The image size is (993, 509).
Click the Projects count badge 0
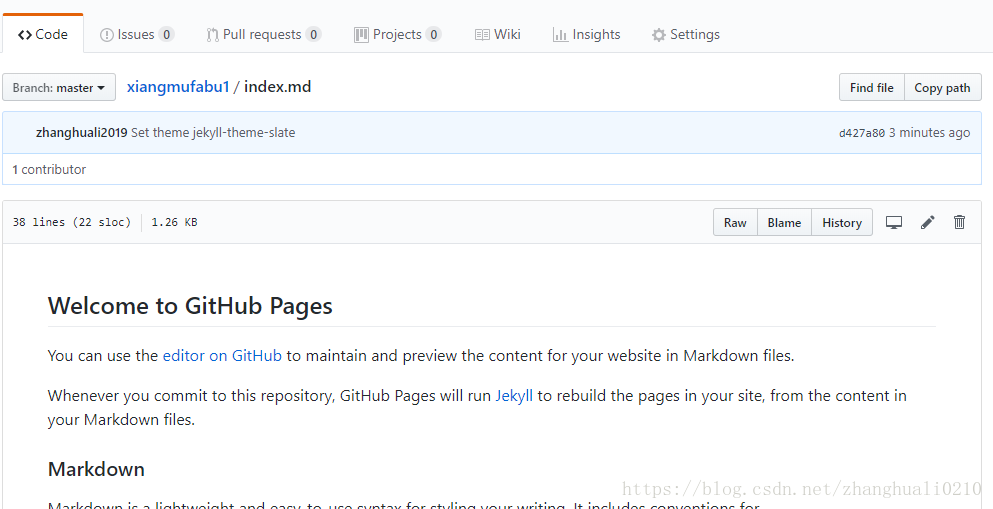tap(433, 34)
